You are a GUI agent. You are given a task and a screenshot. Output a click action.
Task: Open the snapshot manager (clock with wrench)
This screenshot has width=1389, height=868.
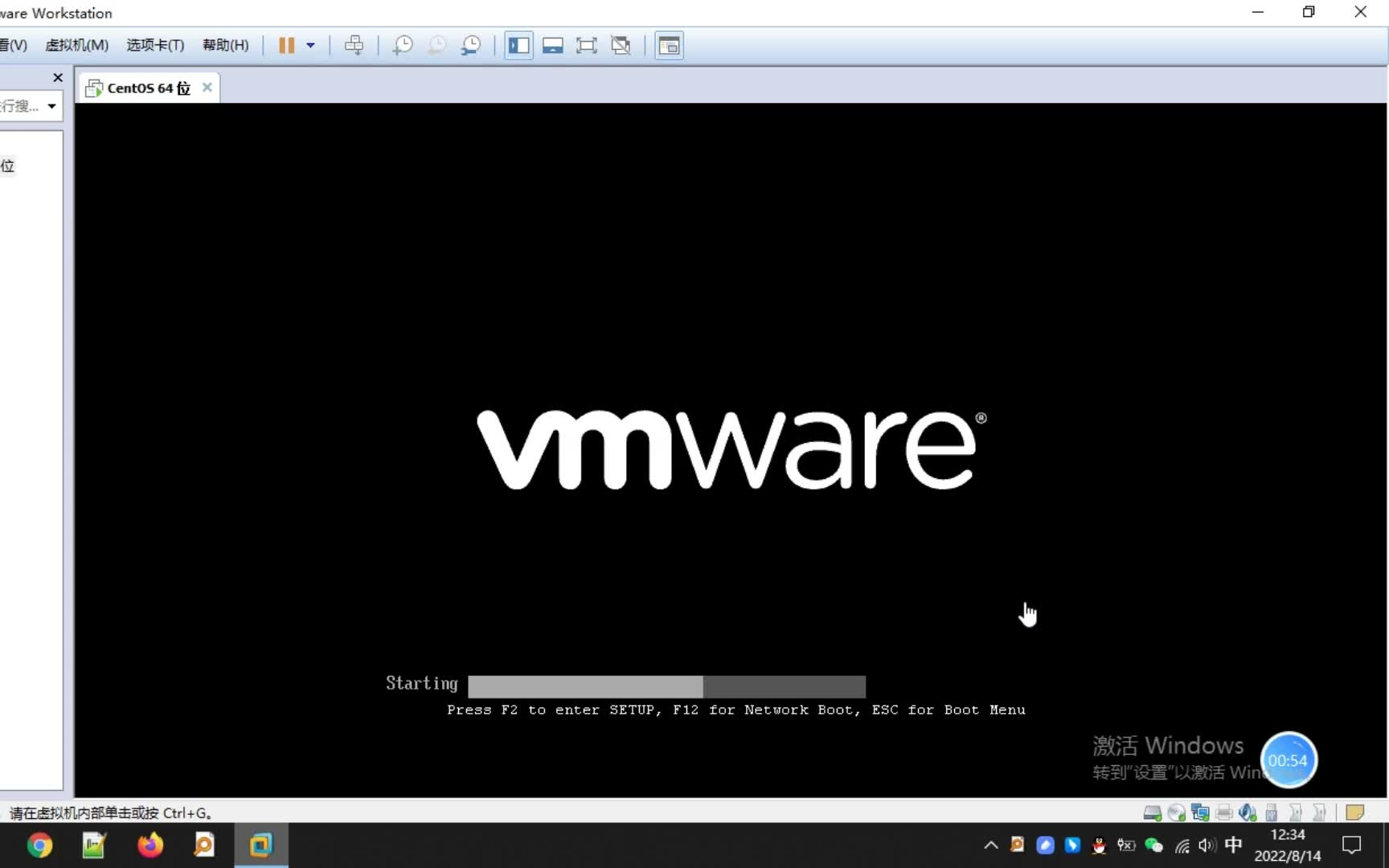pyautogui.click(x=470, y=46)
